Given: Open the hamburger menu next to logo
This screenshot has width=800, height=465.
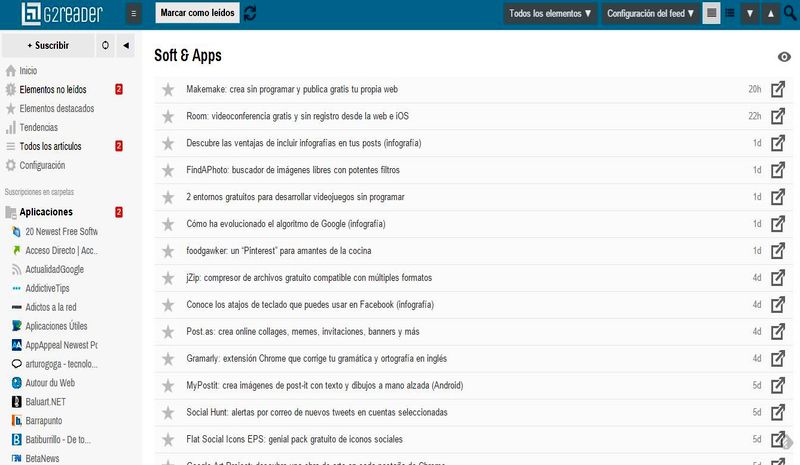Looking at the screenshot, I should click(x=134, y=14).
